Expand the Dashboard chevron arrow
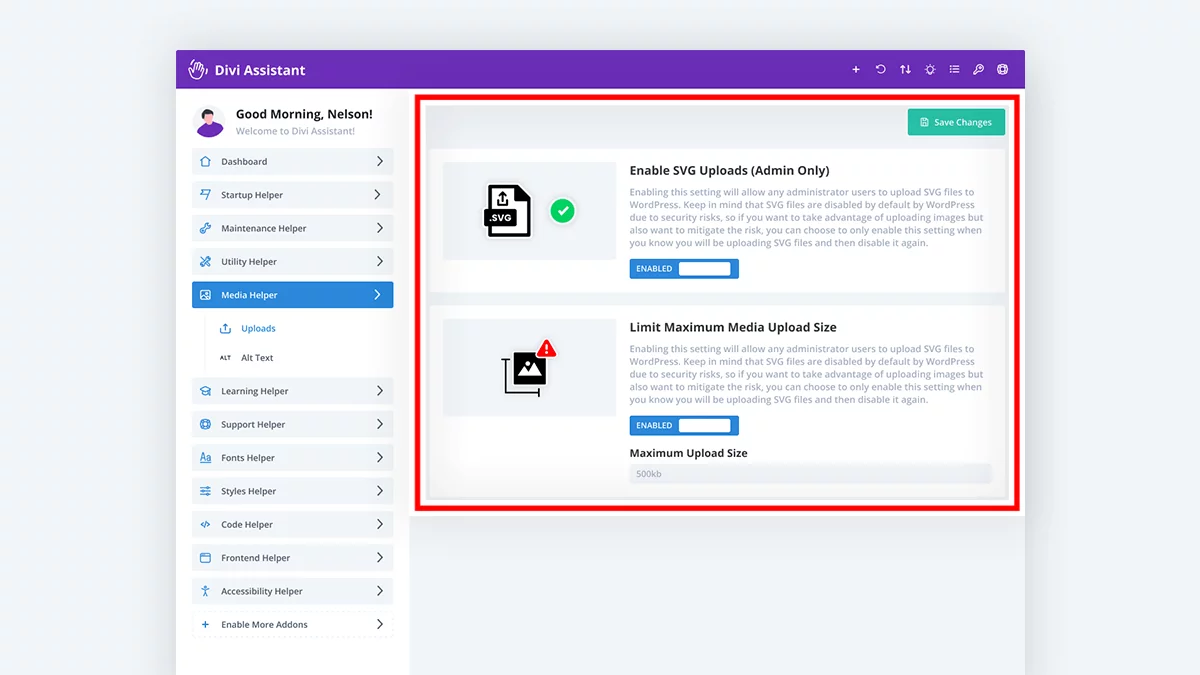 [x=379, y=161]
